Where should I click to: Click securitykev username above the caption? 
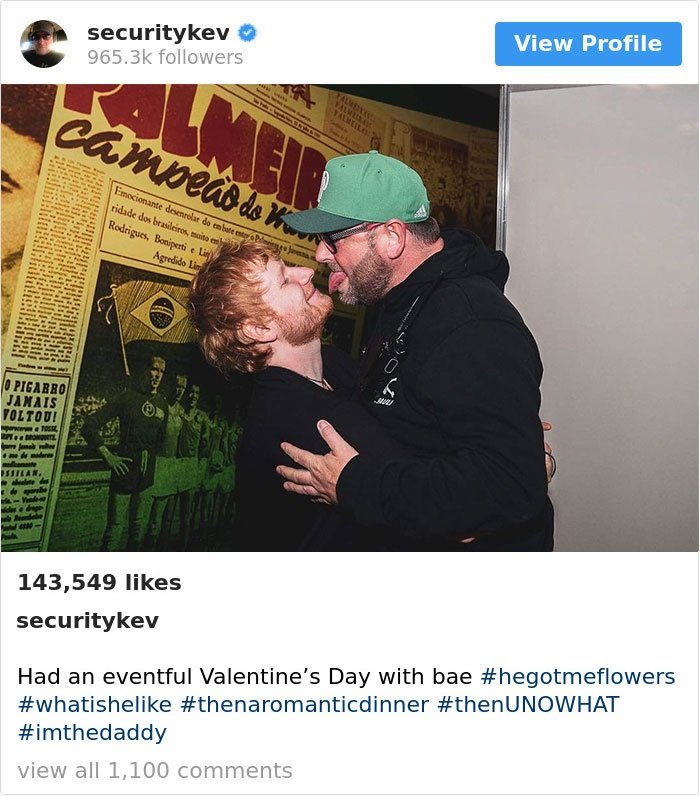88,620
